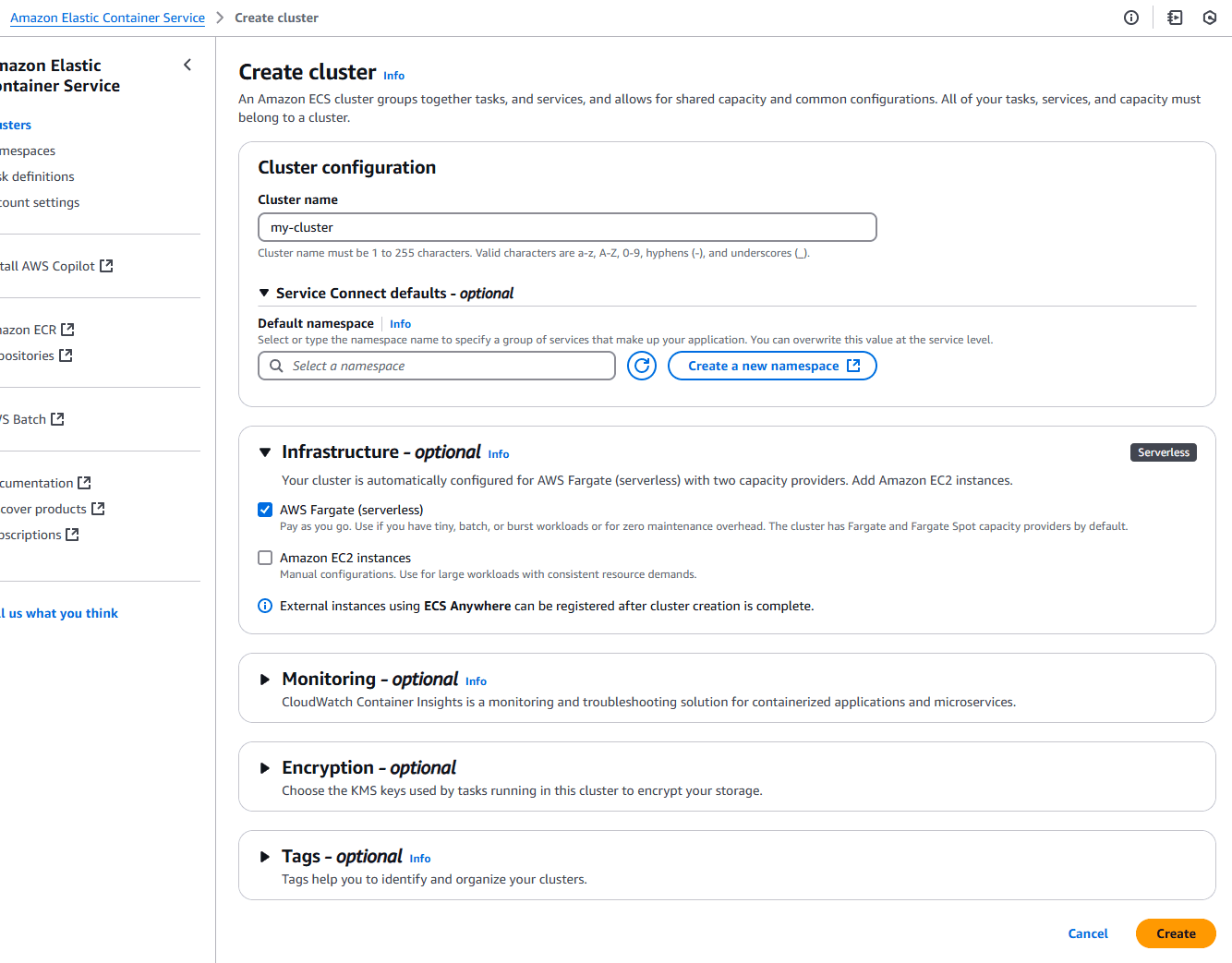Click into the Cluster name text field

(567, 227)
